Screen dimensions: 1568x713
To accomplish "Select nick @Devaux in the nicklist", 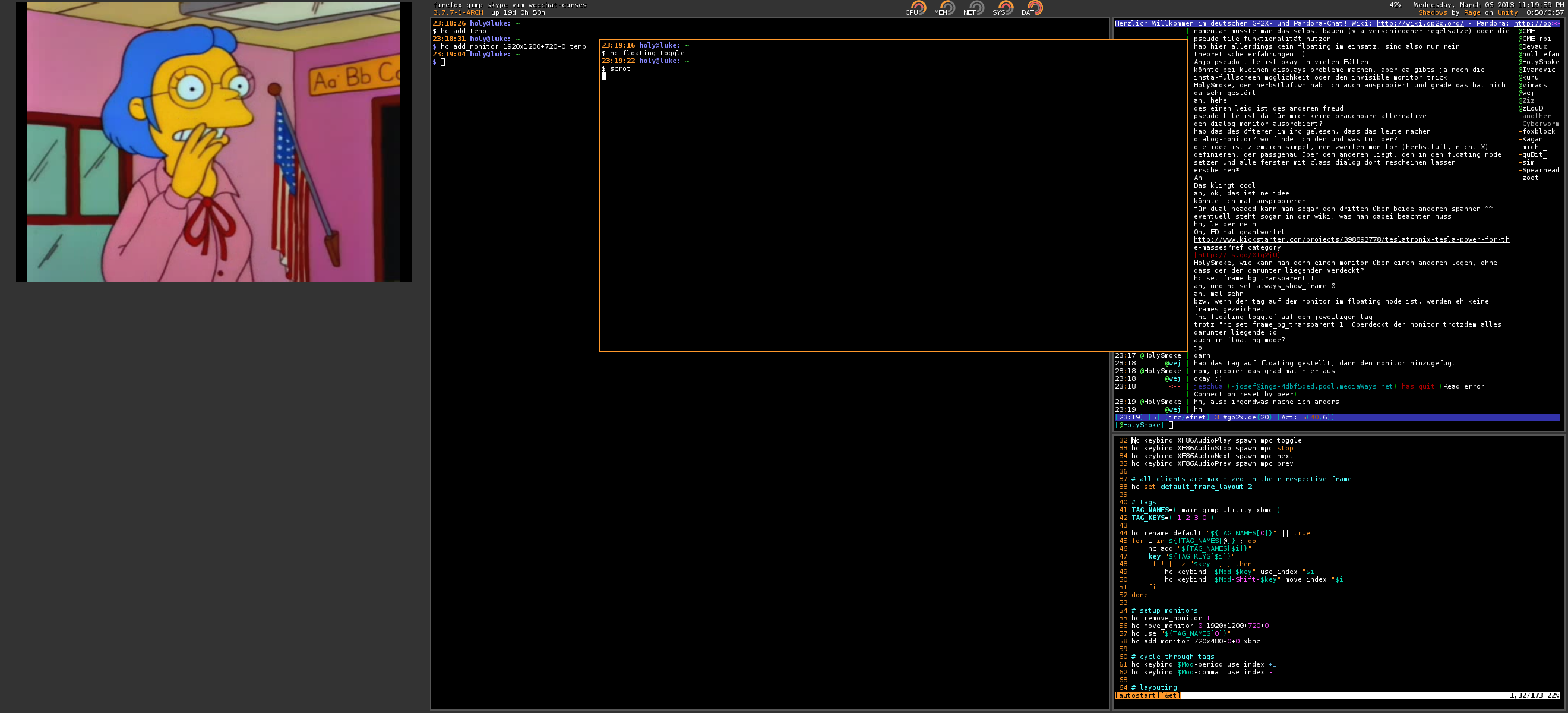I will point(1533,46).
